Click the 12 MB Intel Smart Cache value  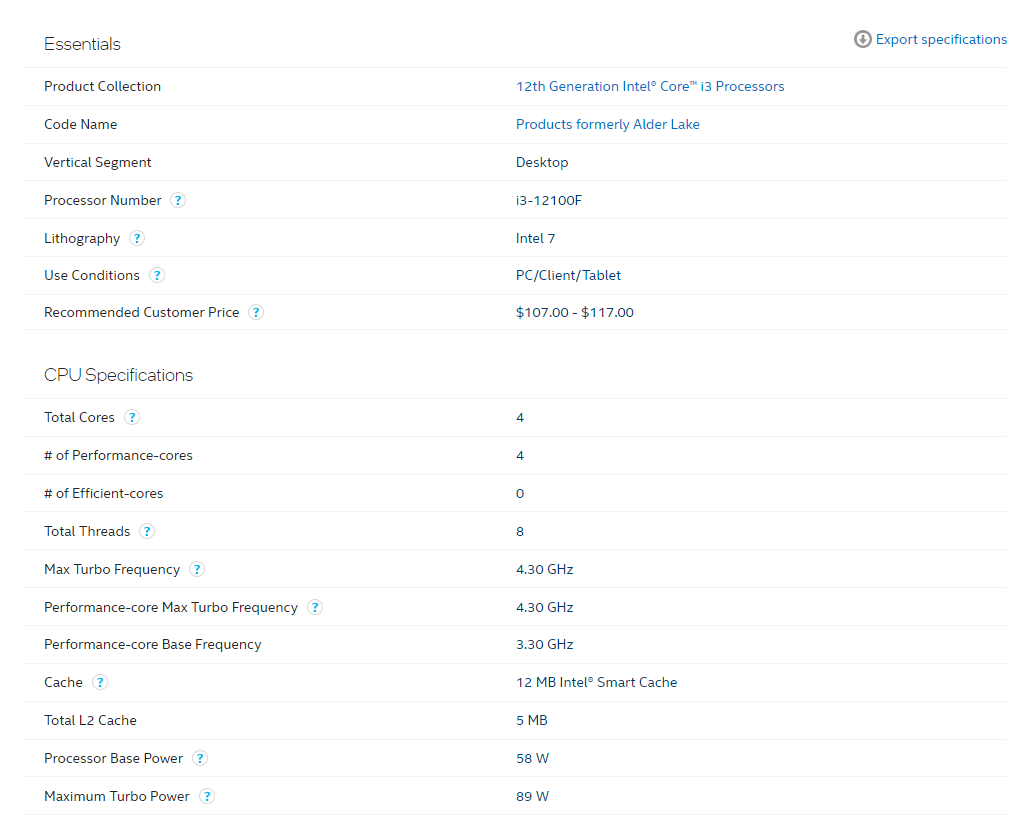tap(596, 683)
